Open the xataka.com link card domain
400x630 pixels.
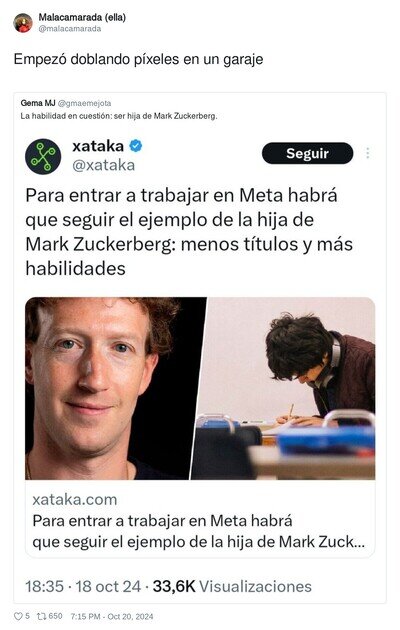75,499
